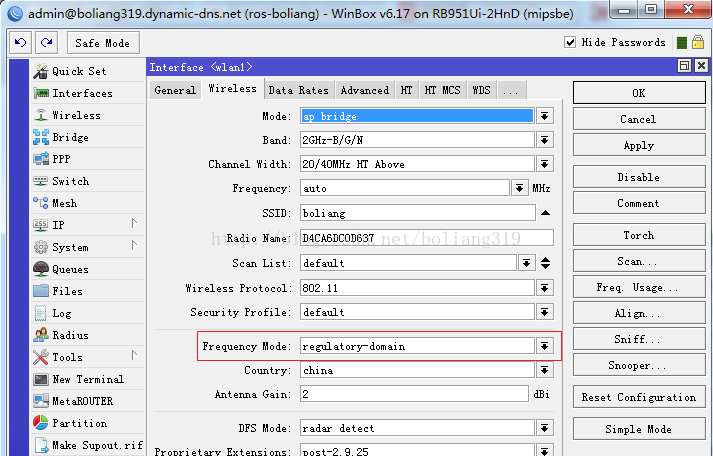Click the Bridge icon in sidebar
Viewport: 713px width, 456px height.
pyautogui.click(x=40, y=137)
